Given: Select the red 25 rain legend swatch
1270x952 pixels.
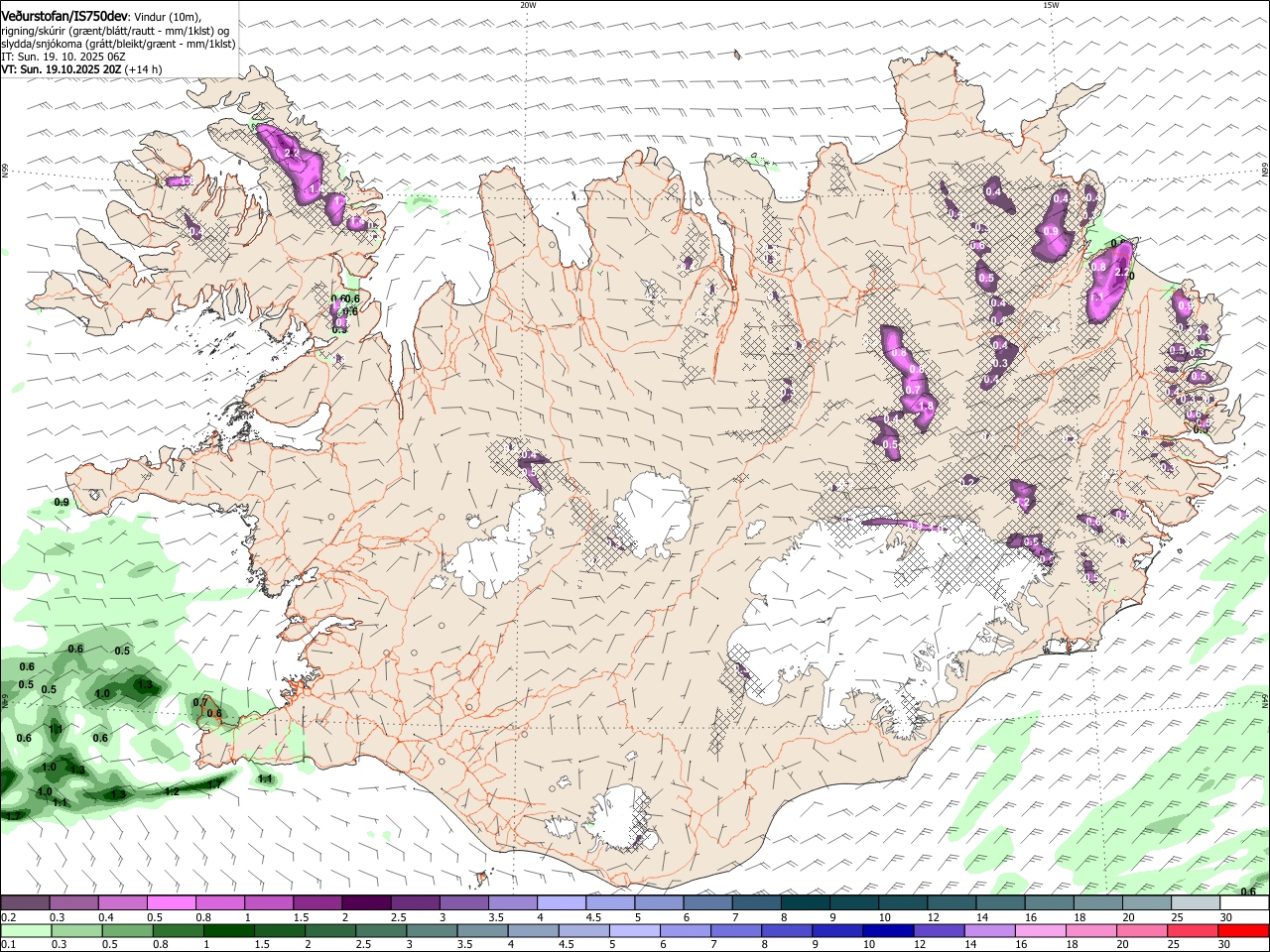Looking at the screenshot, I should coord(1194,930).
